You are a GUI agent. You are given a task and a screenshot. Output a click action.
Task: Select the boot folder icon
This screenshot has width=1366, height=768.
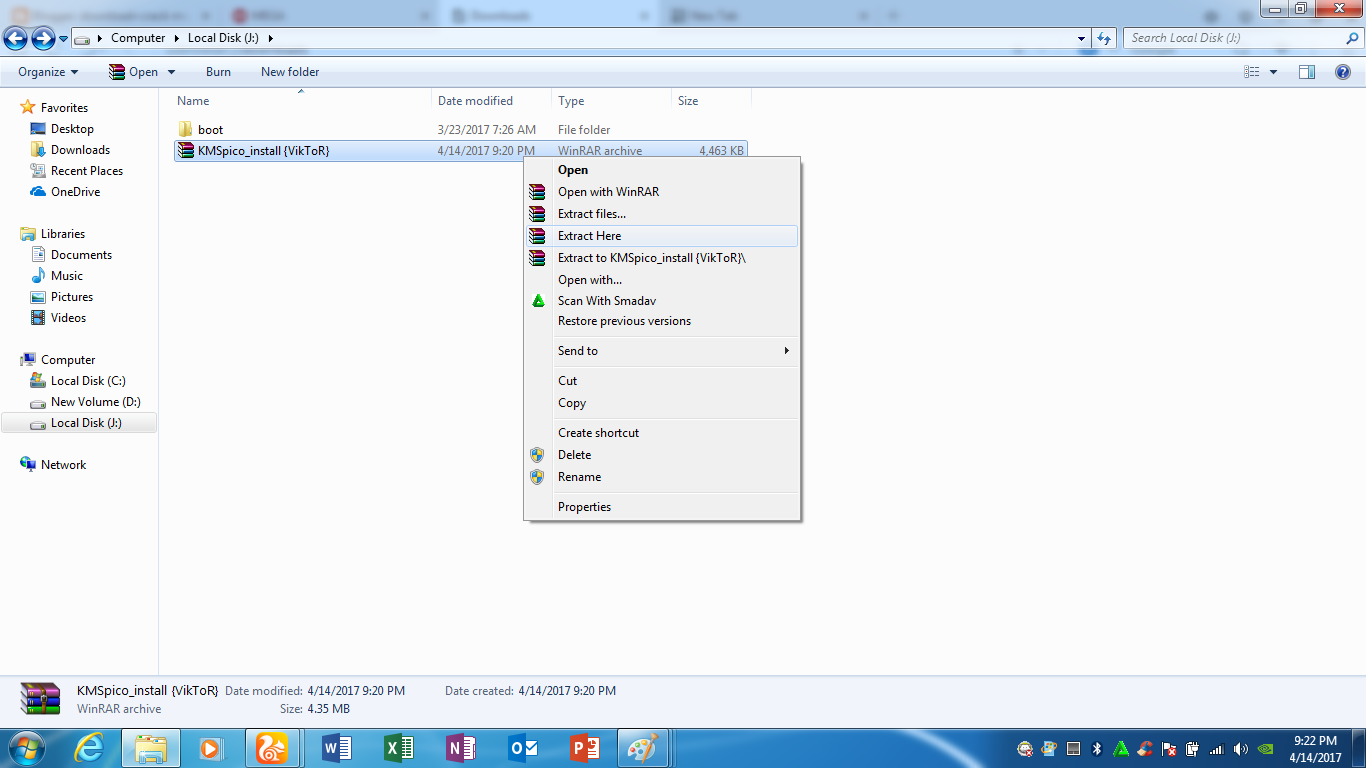pyautogui.click(x=185, y=130)
